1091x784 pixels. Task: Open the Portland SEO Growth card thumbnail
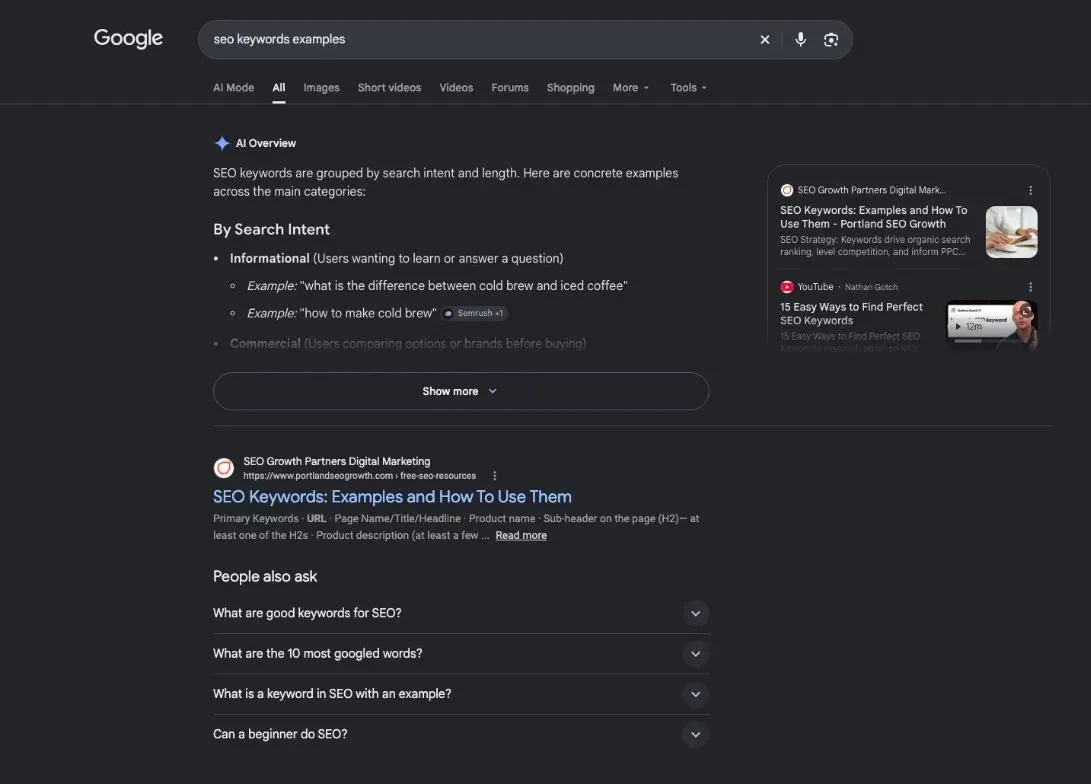point(1012,232)
